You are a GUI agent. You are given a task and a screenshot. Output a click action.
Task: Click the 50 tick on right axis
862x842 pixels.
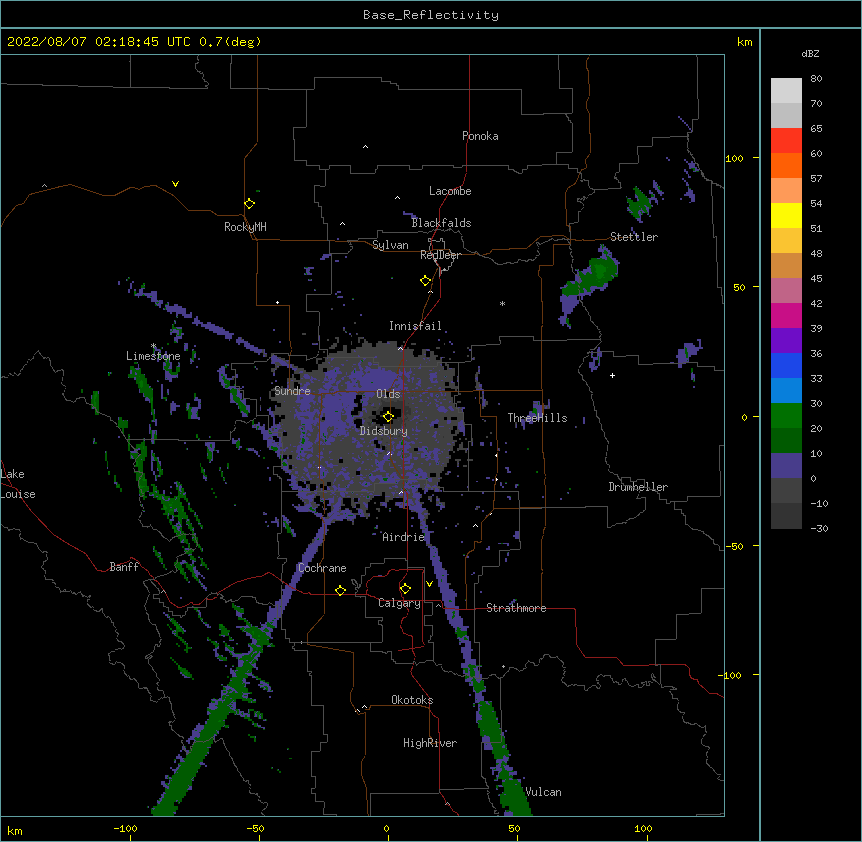739,287
